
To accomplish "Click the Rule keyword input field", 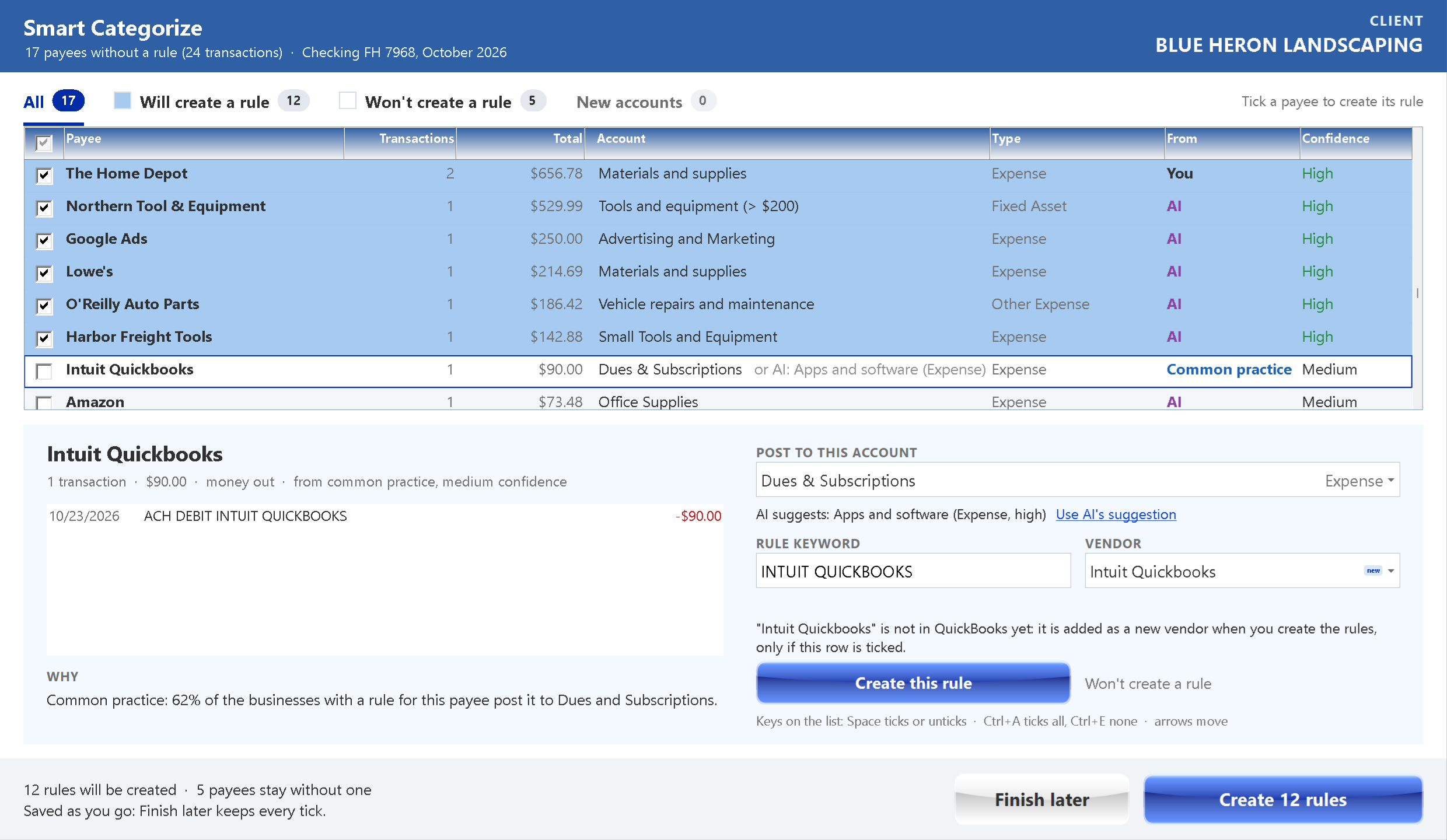I will 913,571.
